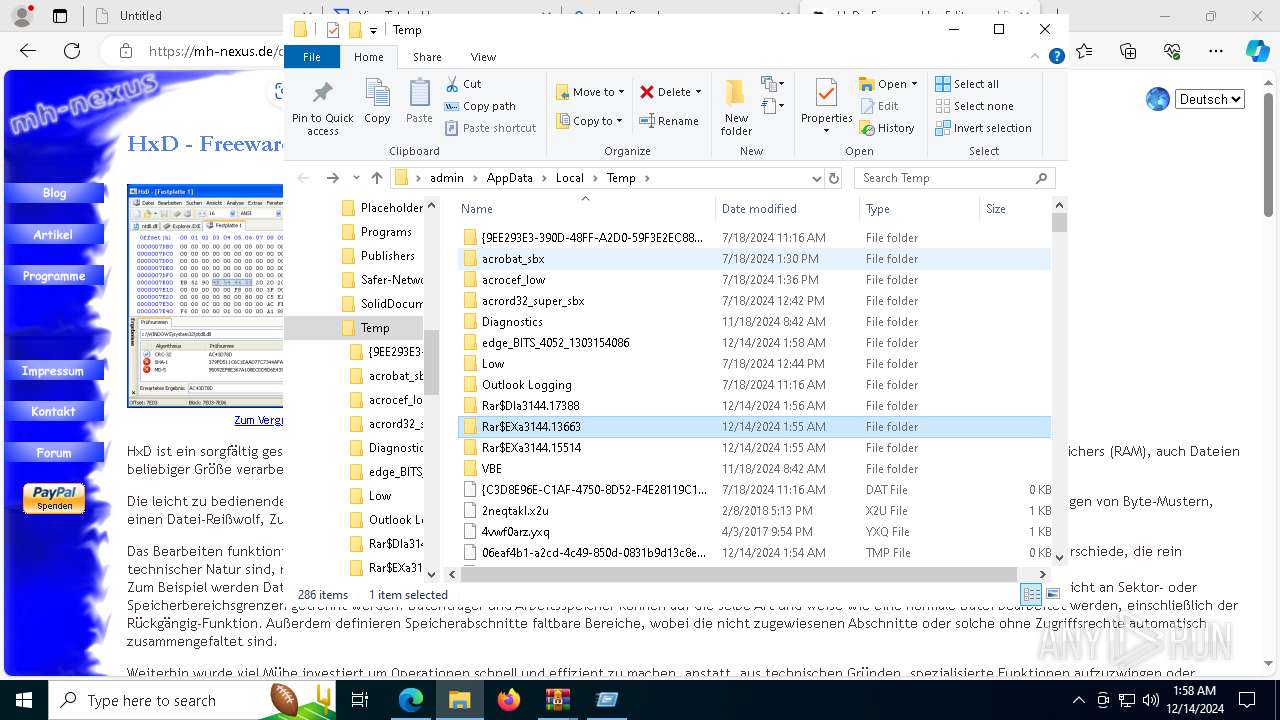Open Edge Favorites star icon
This screenshot has height=720, width=1280.
[1084, 51]
